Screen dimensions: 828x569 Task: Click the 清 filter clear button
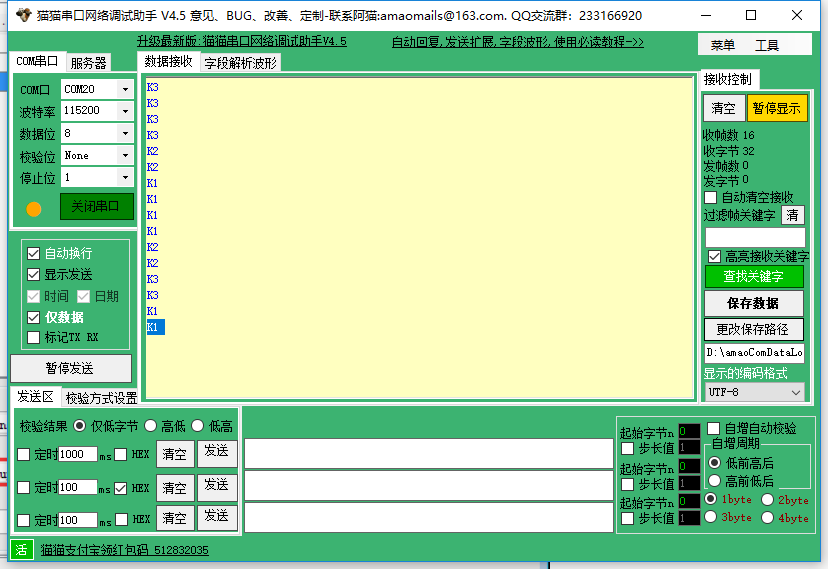point(793,215)
